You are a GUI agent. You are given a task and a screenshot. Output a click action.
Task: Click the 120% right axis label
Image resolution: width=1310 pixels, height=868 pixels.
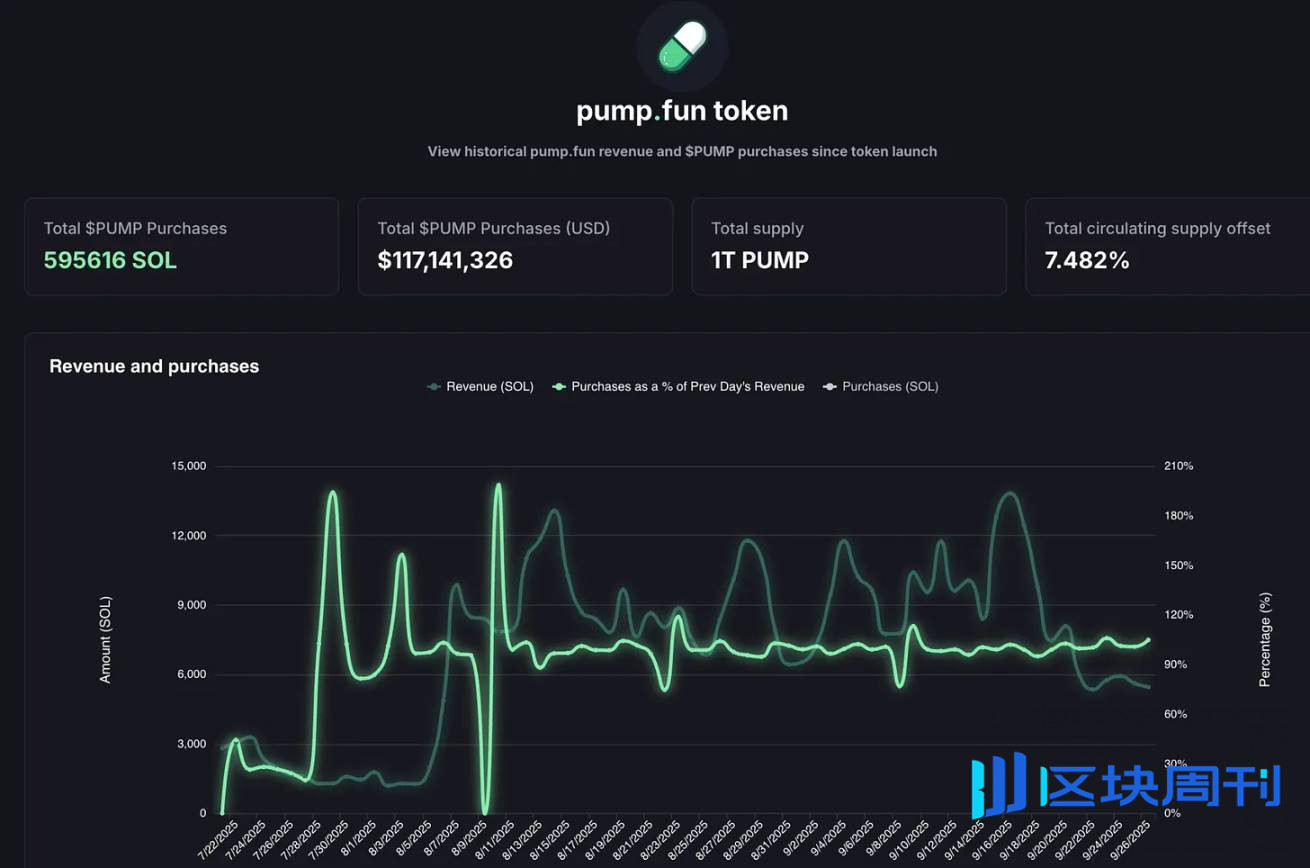click(1178, 615)
